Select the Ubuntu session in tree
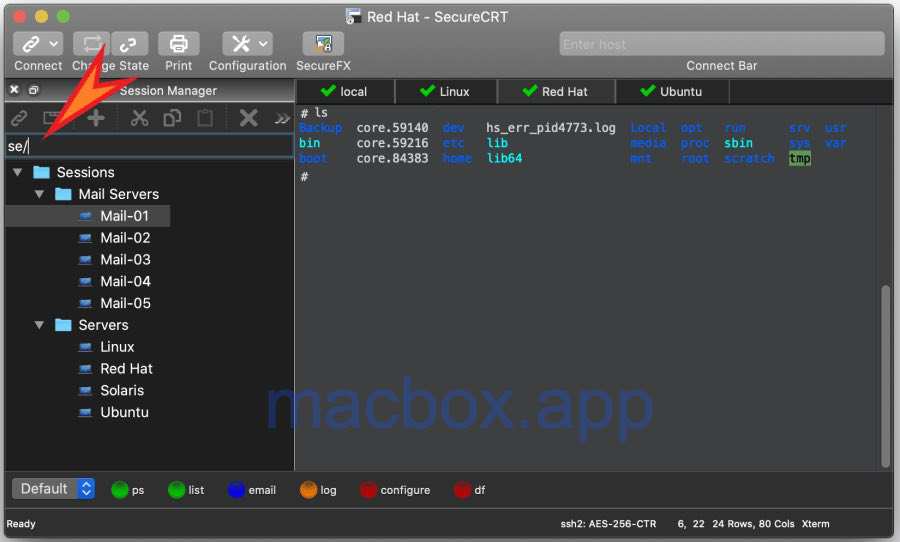This screenshot has width=900, height=542. coord(124,412)
